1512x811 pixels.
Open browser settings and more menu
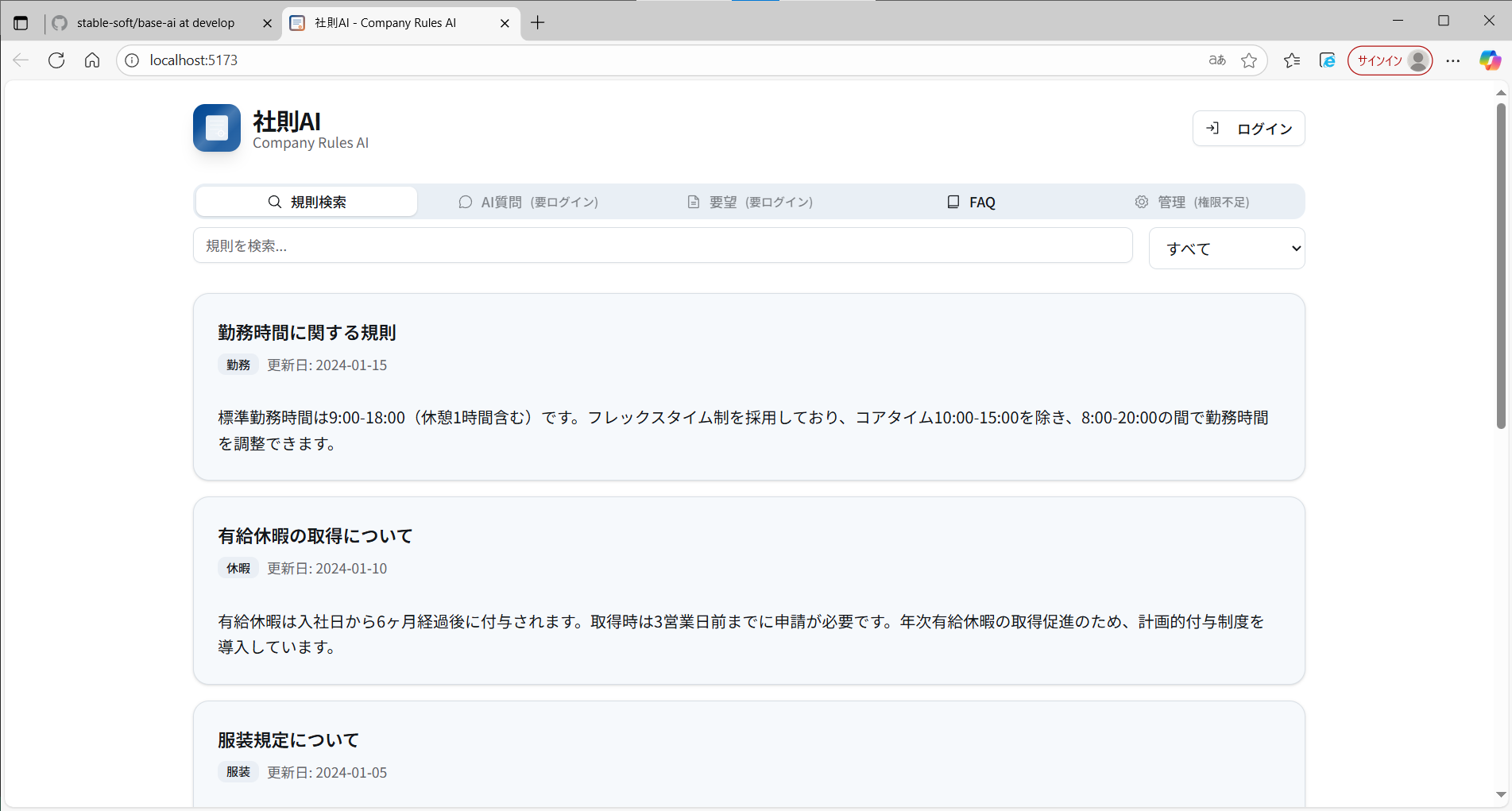[1452, 60]
